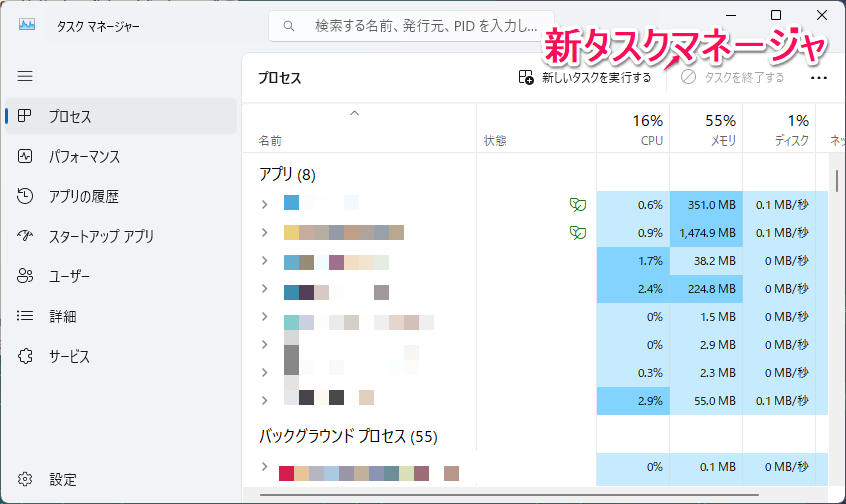
Task: Sort by the ディスク 1% column header
Action: [779, 128]
